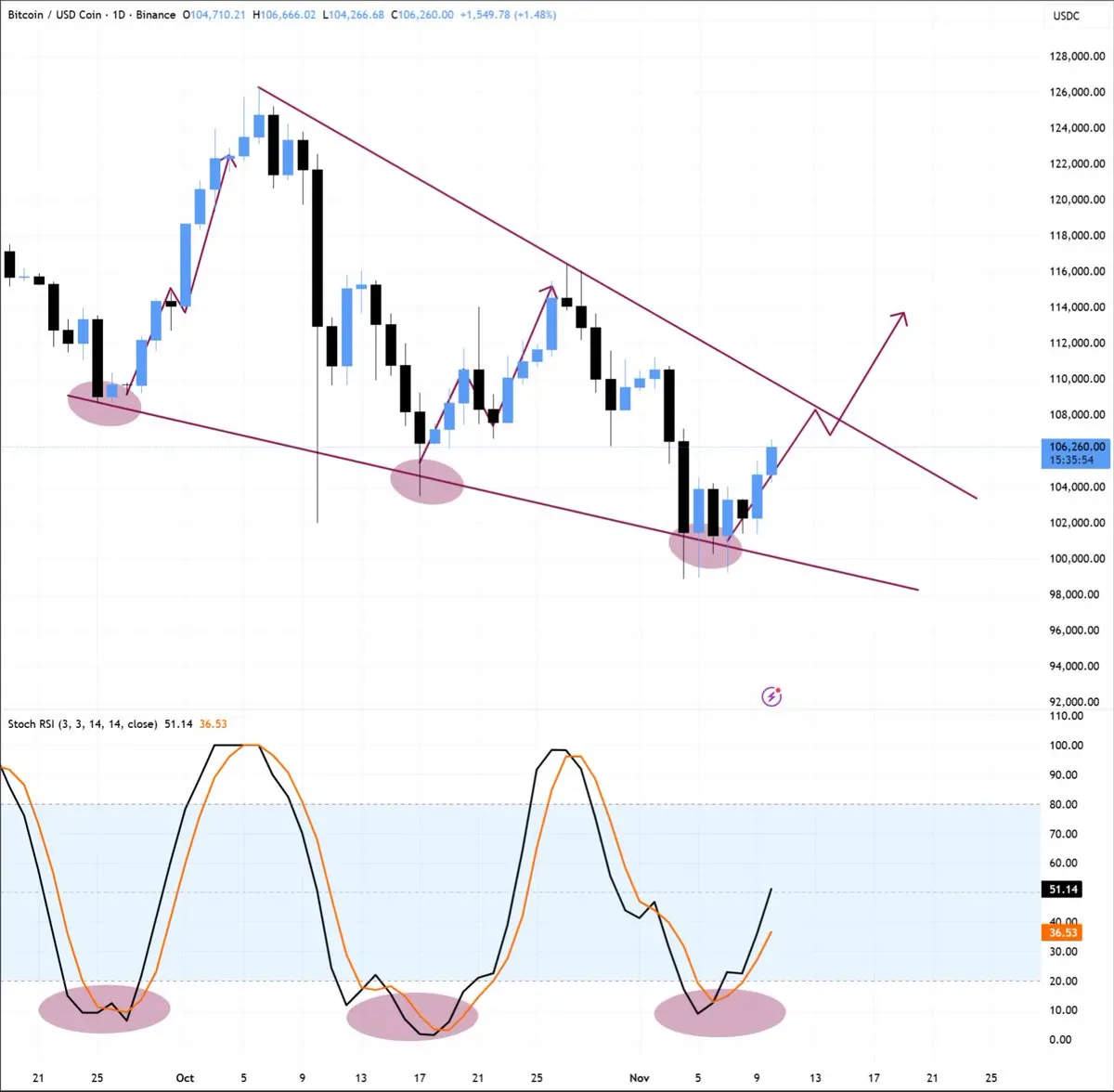1114x1092 pixels.
Task: Click the orange Stoch RSI legend value 36.53
Action: [x=213, y=723]
